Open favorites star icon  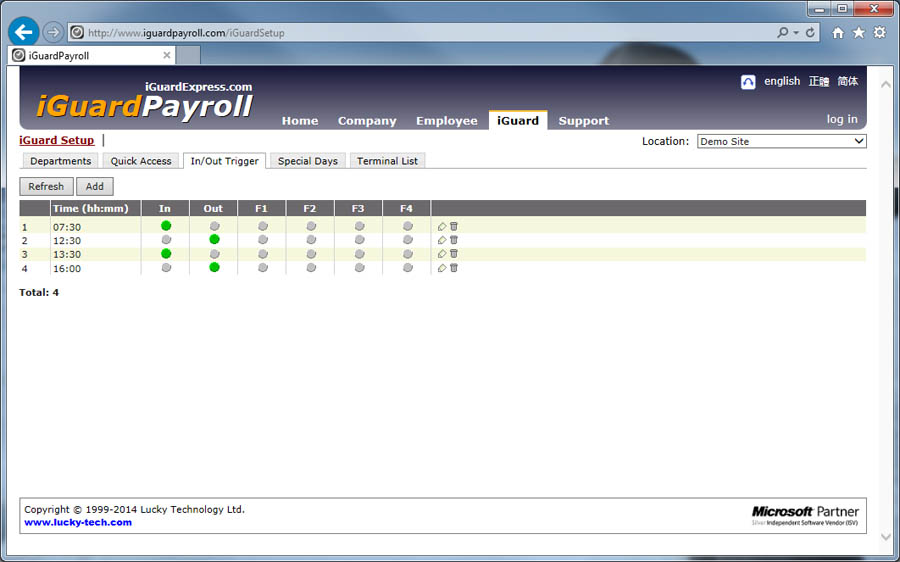(x=859, y=33)
